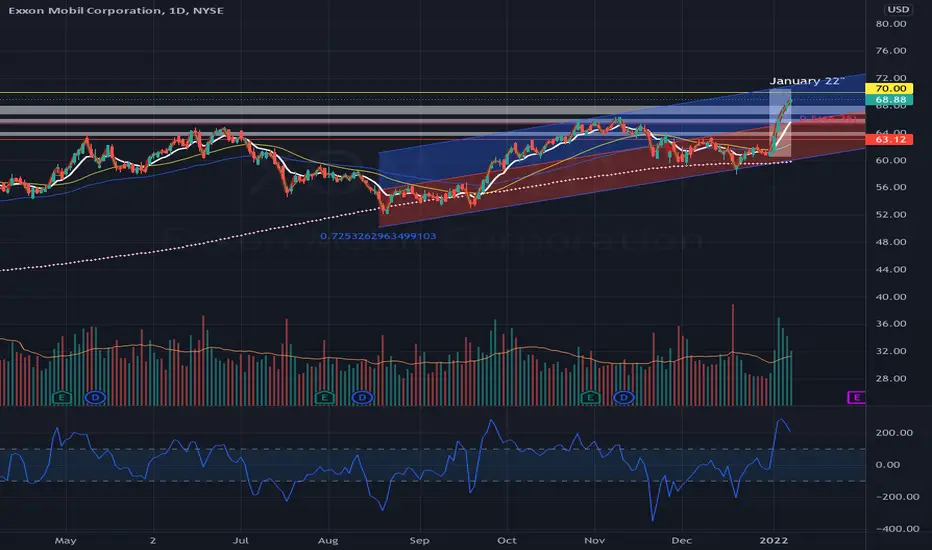932x550 pixels.
Task: Click the 80.00 price scale value
Action: 891,24
